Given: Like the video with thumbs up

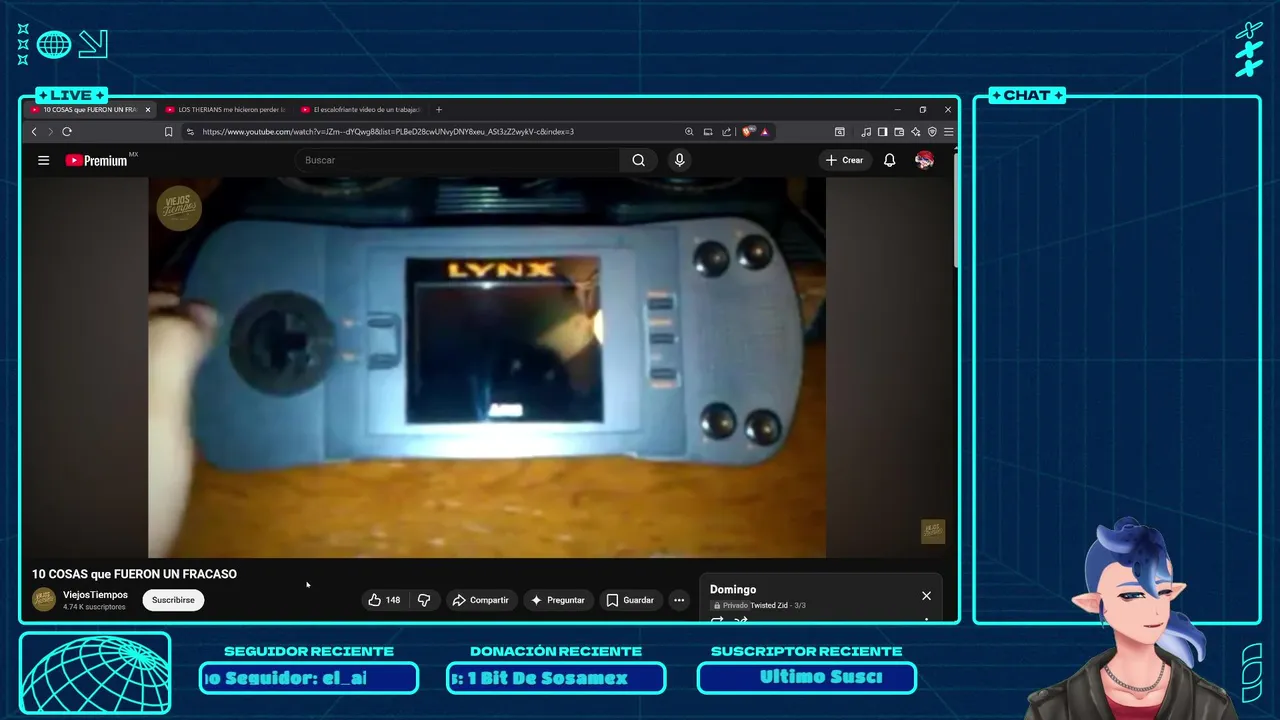Looking at the screenshot, I should tap(384, 600).
